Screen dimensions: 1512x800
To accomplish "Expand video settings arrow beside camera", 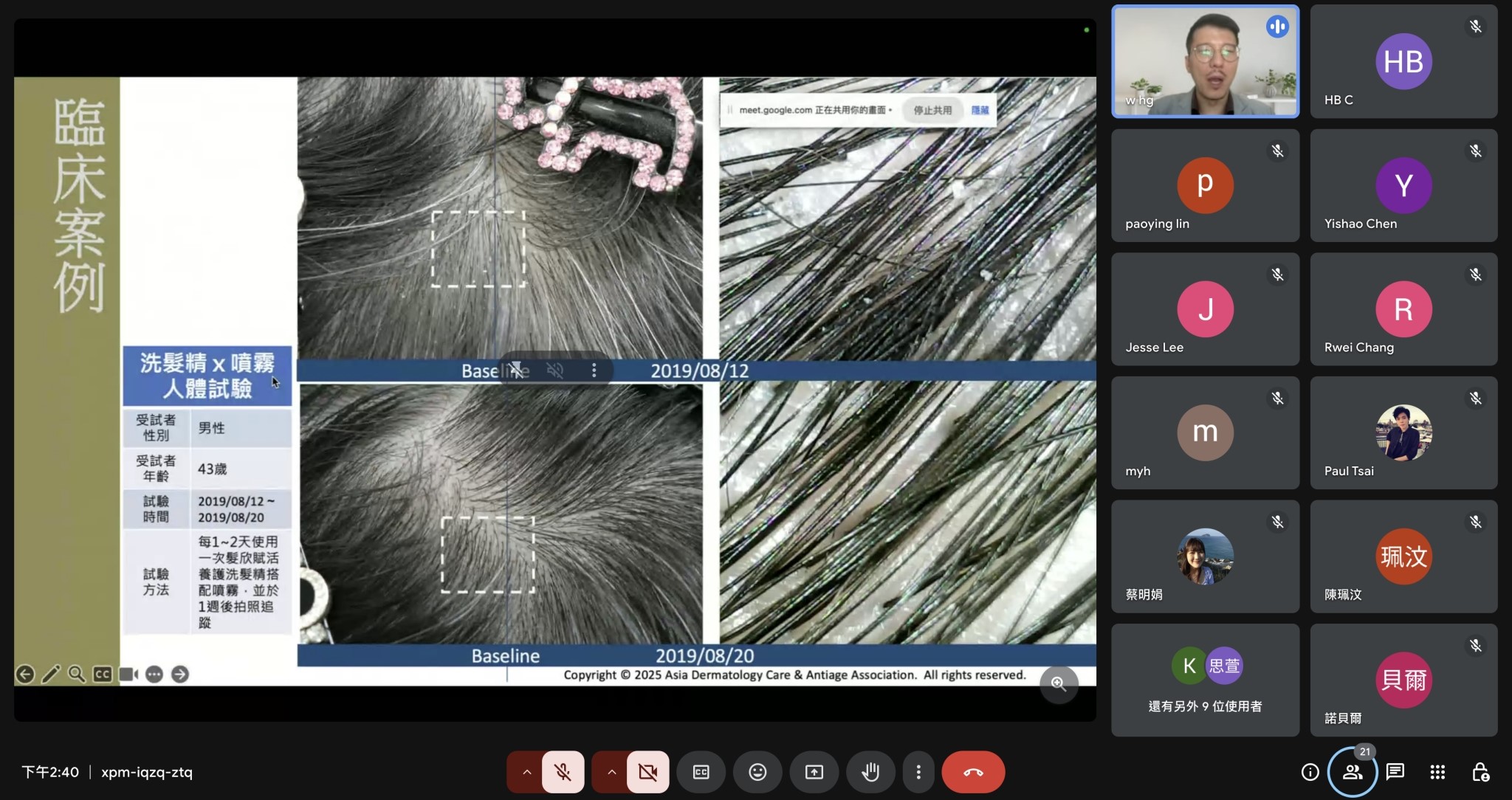I will tap(611, 772).
